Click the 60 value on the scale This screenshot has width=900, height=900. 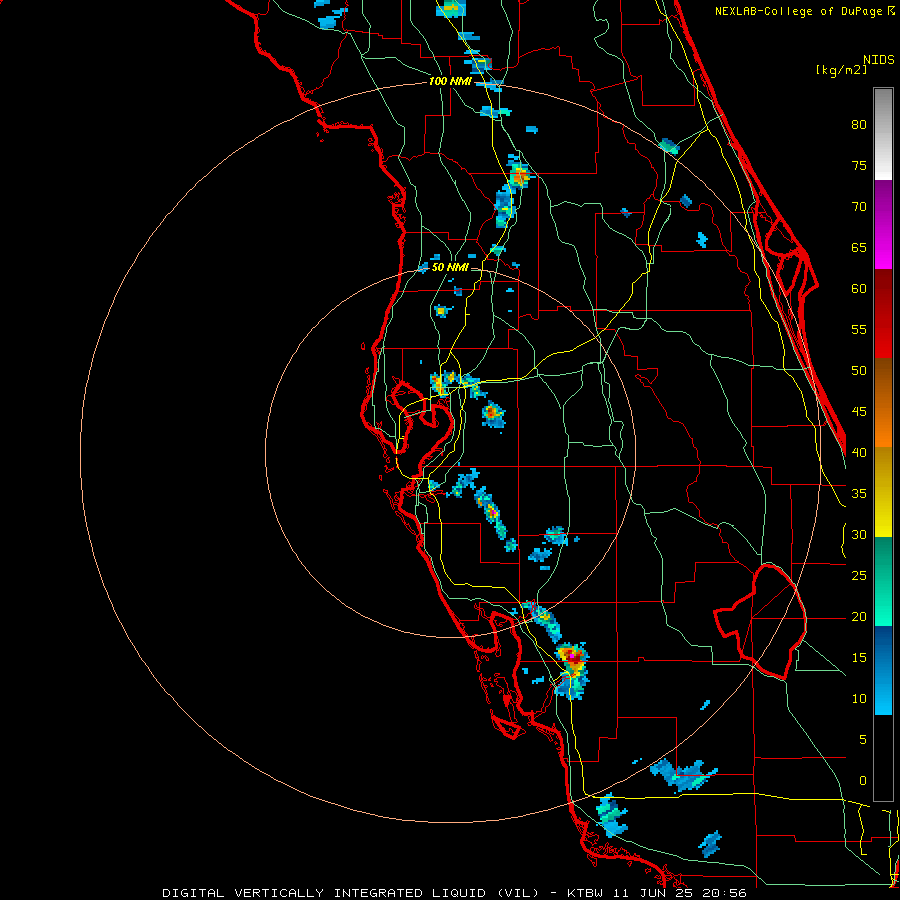click(x=859, y=289)
